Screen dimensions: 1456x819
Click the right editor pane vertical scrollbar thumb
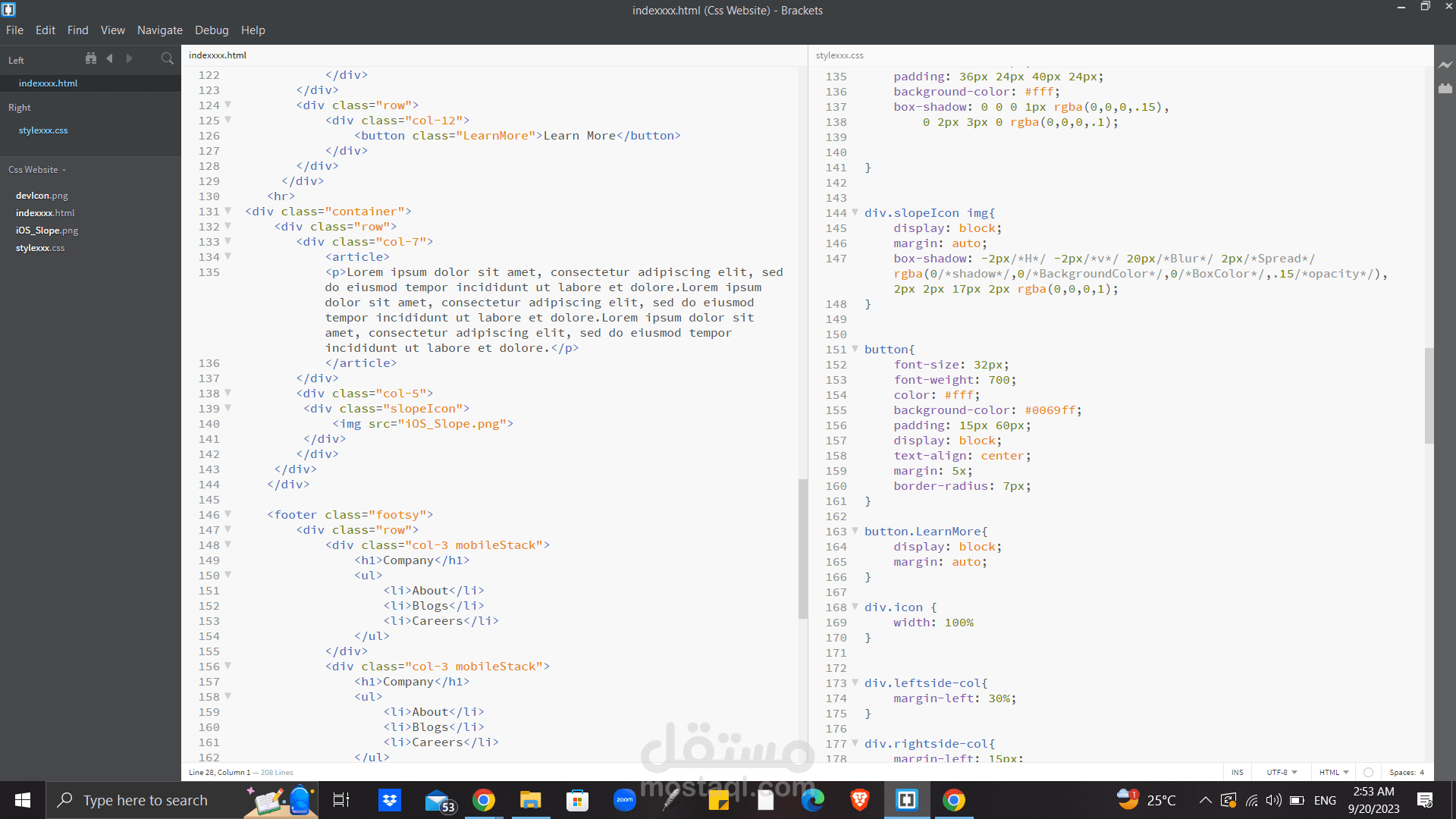tap(1429, 394)
